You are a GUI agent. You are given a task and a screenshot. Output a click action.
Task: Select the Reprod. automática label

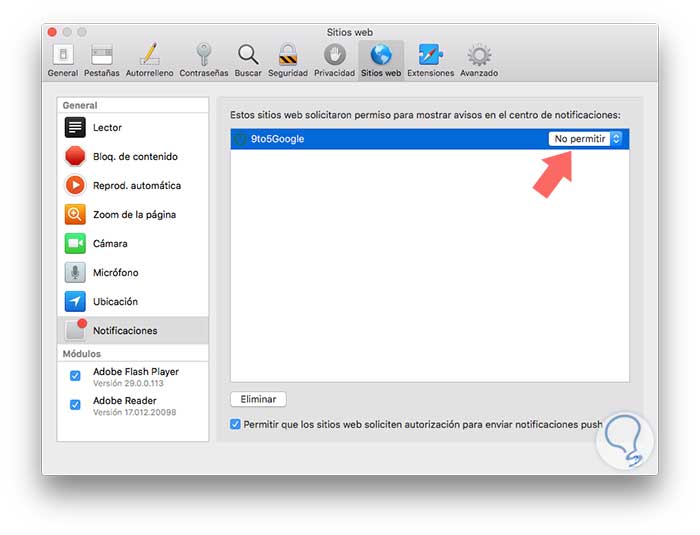click(x=137, y=186)
